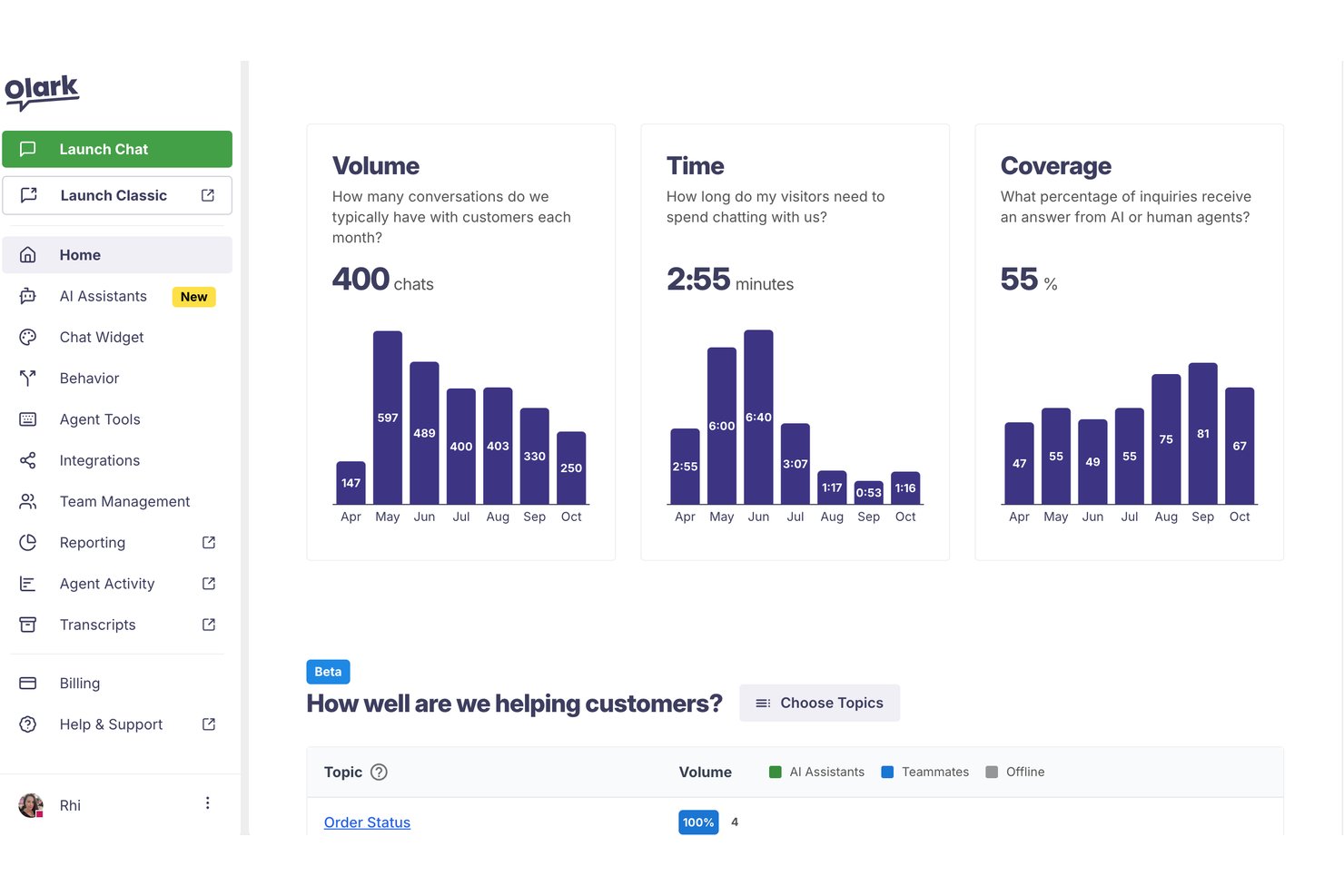Open the Choose Topics selector
The height and width of the screenshot is (896, 1344).
820,703
